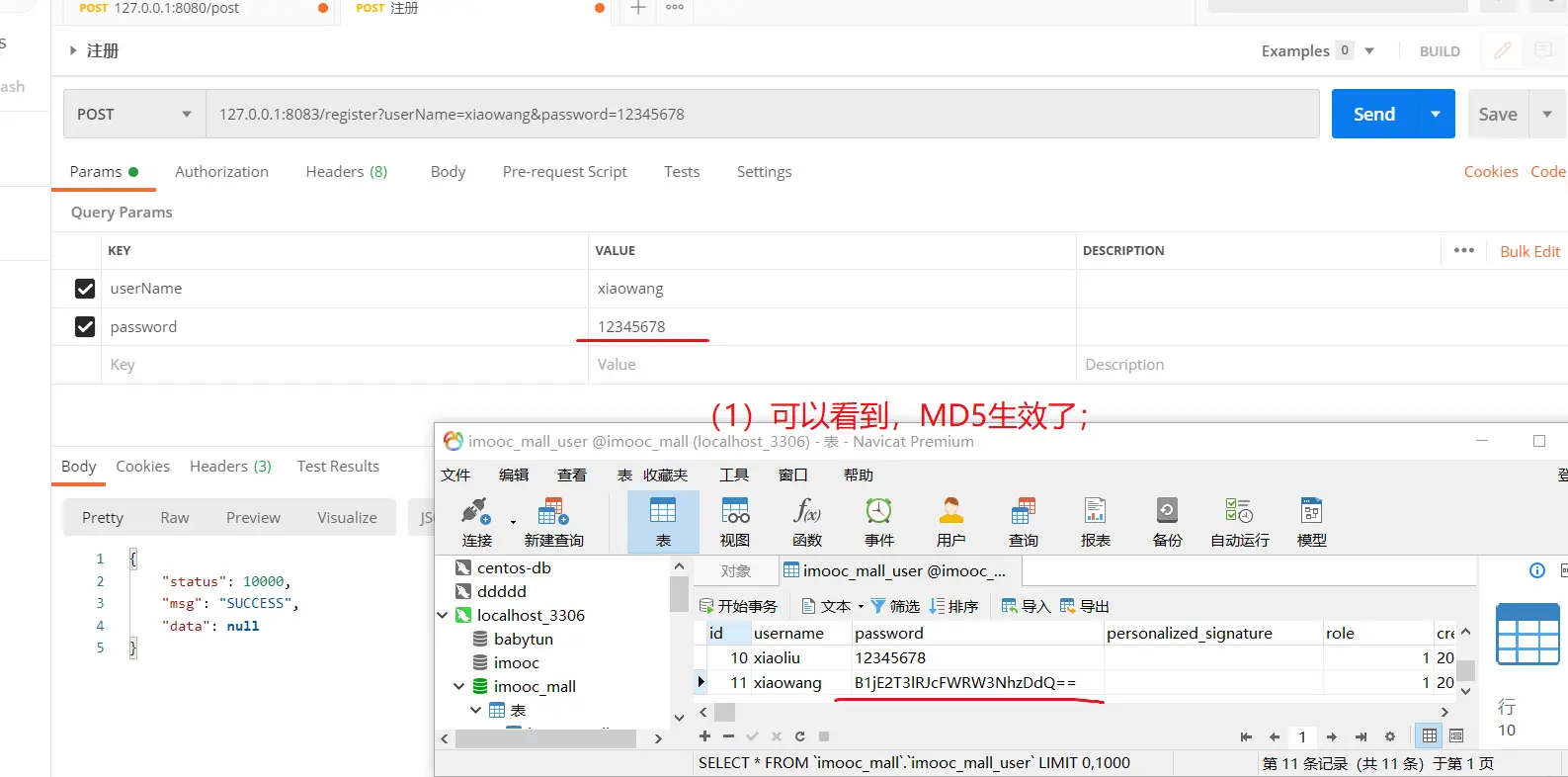The image size is (1568, 777).
Task: Select the Preview response view
Action: (253, 517)
